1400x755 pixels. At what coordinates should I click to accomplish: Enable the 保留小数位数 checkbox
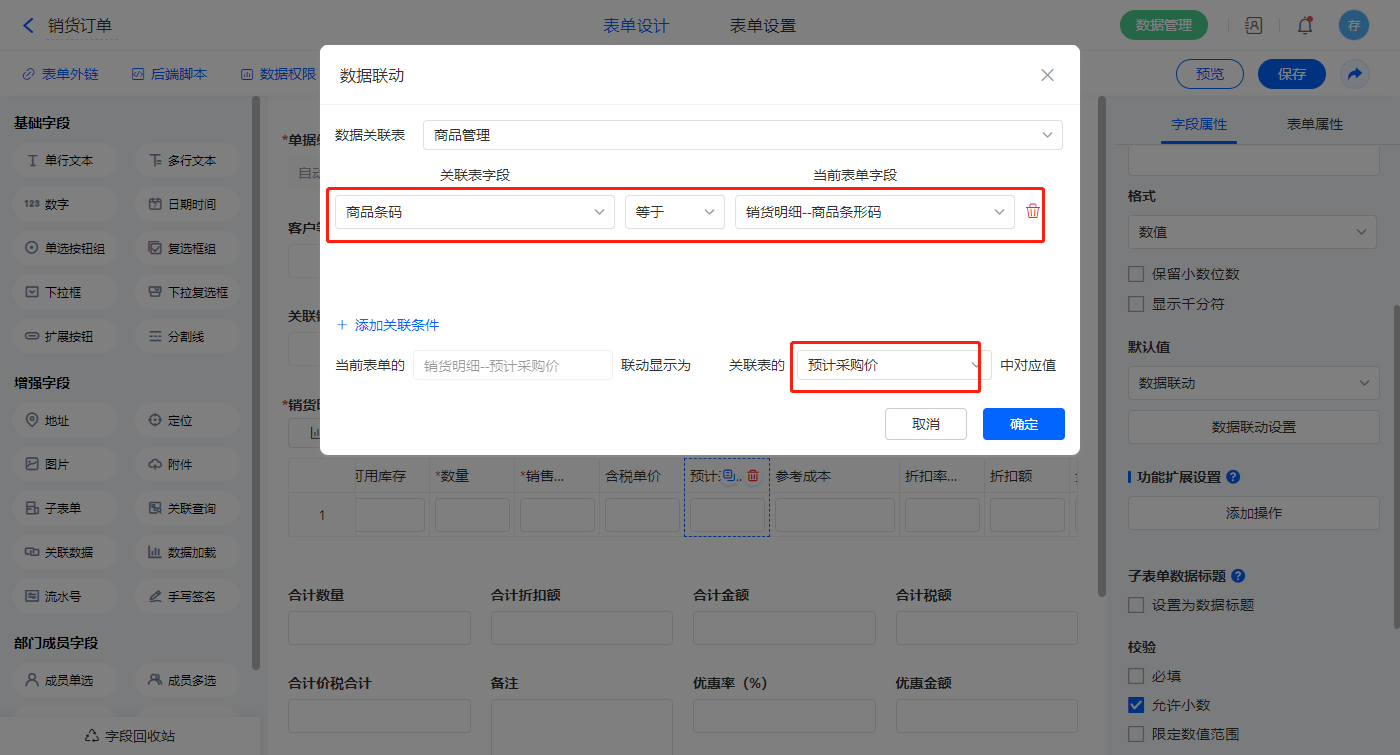tap(1136, 274)
